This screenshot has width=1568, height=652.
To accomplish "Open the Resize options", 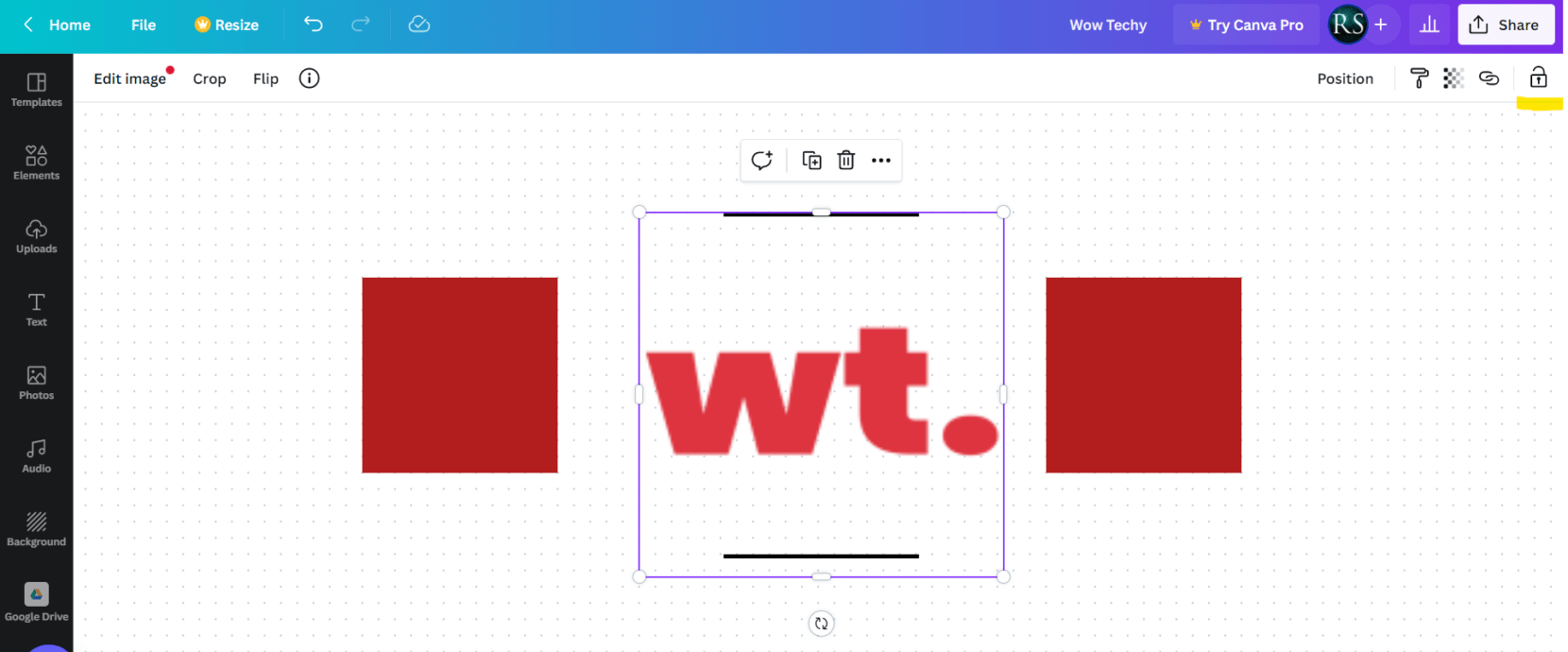I will click(227, 25).
